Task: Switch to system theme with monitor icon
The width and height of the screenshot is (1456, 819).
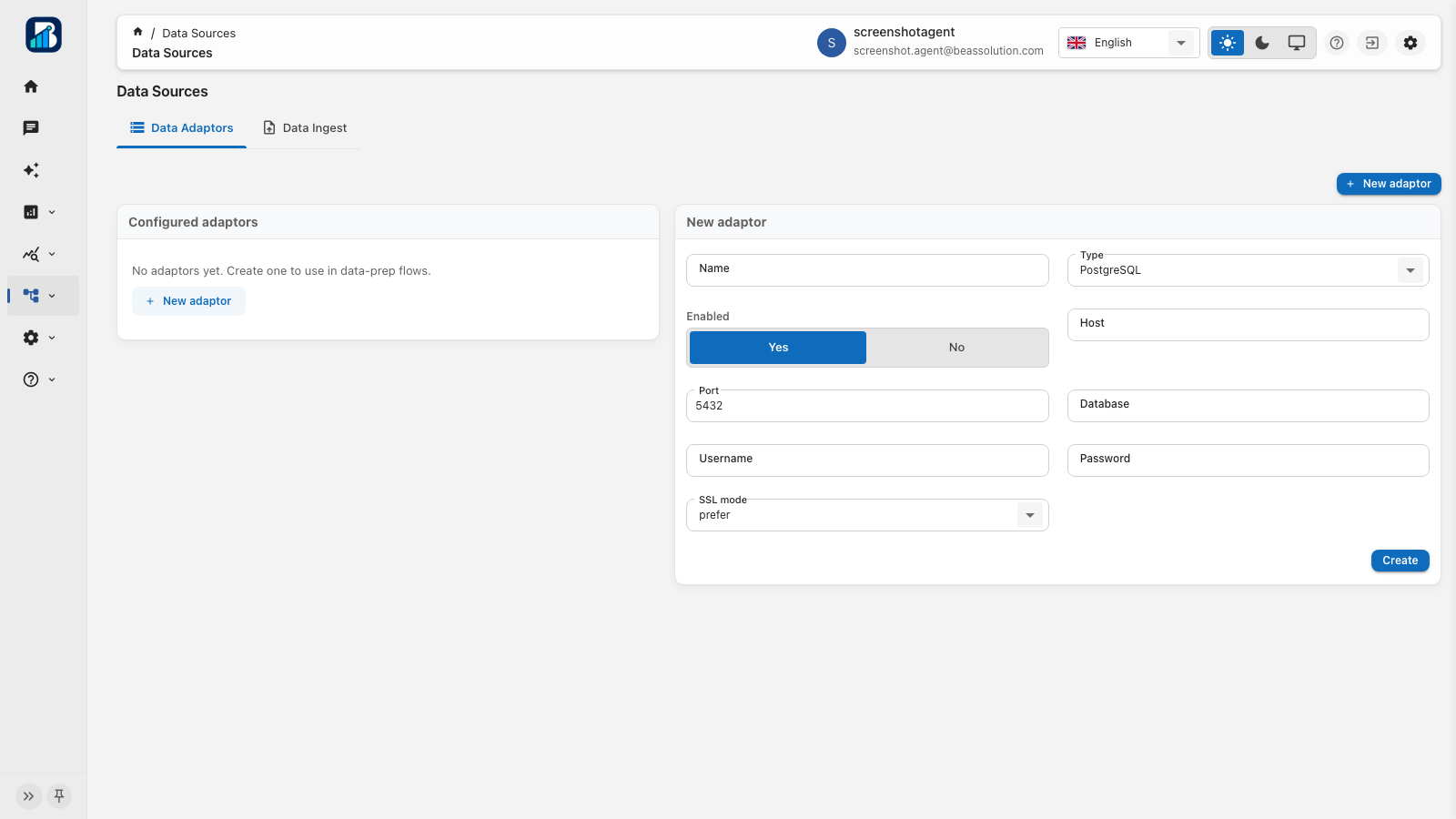Action: [1297, 43]
